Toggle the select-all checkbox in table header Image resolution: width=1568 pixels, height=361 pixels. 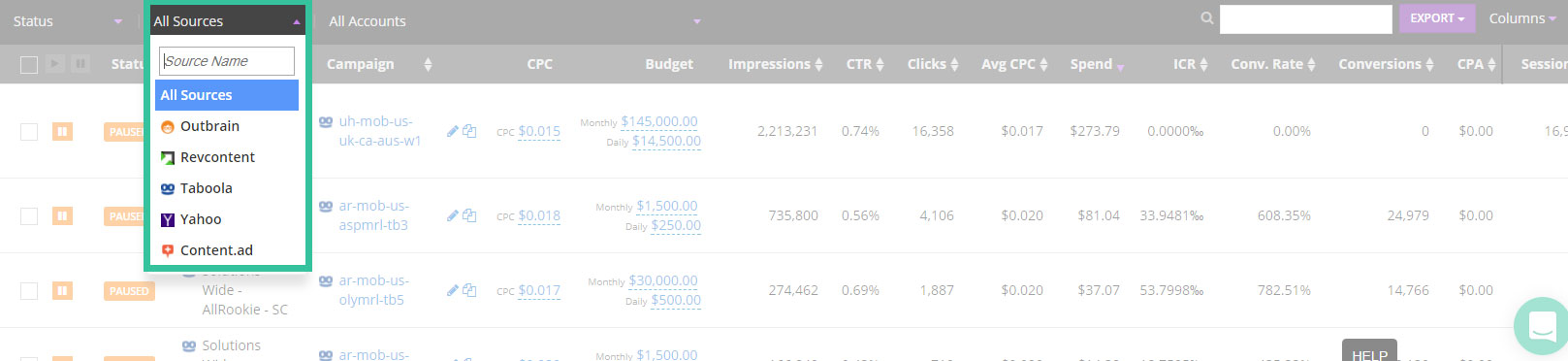[x=29, y=65]
